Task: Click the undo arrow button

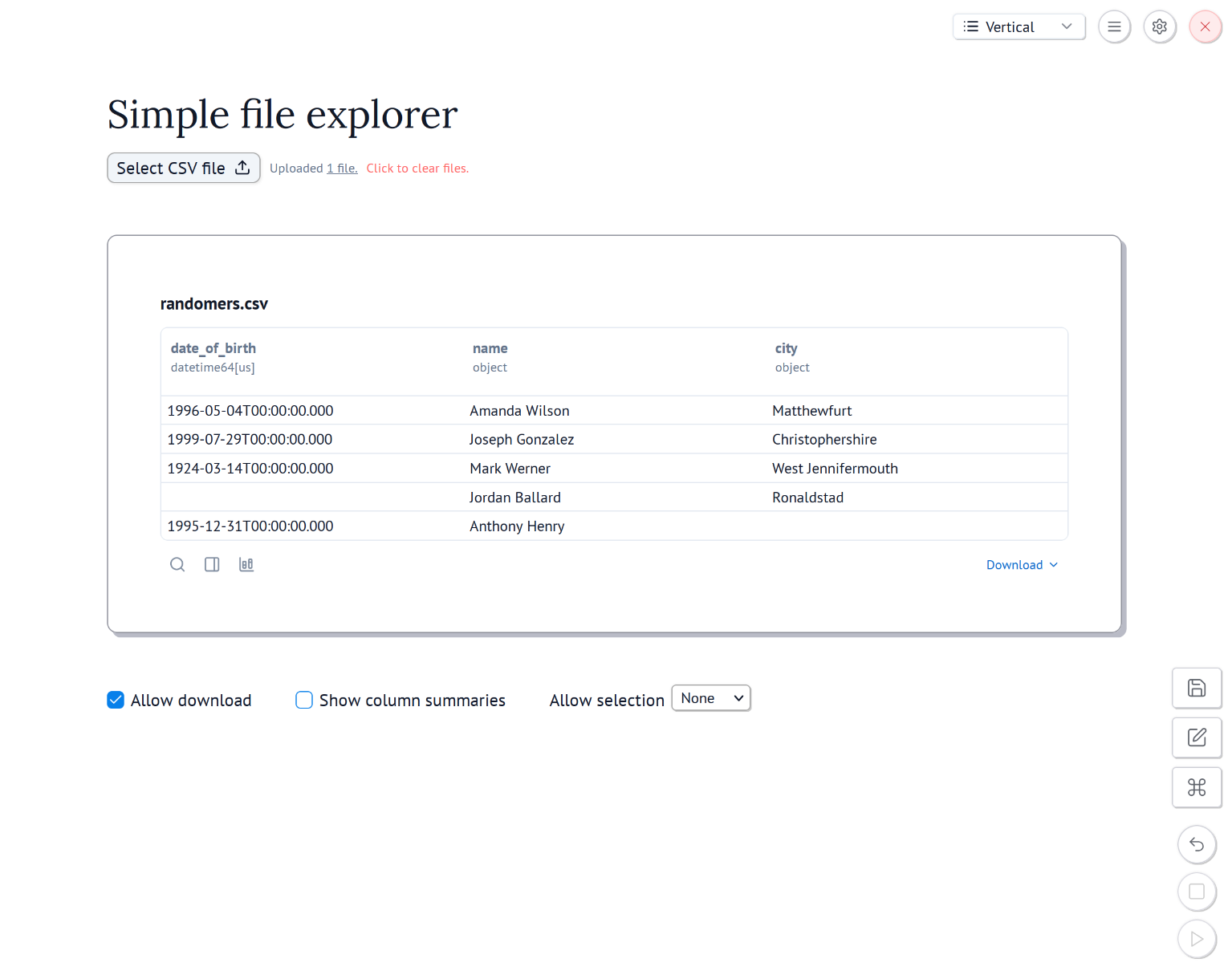Action: pyautogui.click(x=1196, y=844)
